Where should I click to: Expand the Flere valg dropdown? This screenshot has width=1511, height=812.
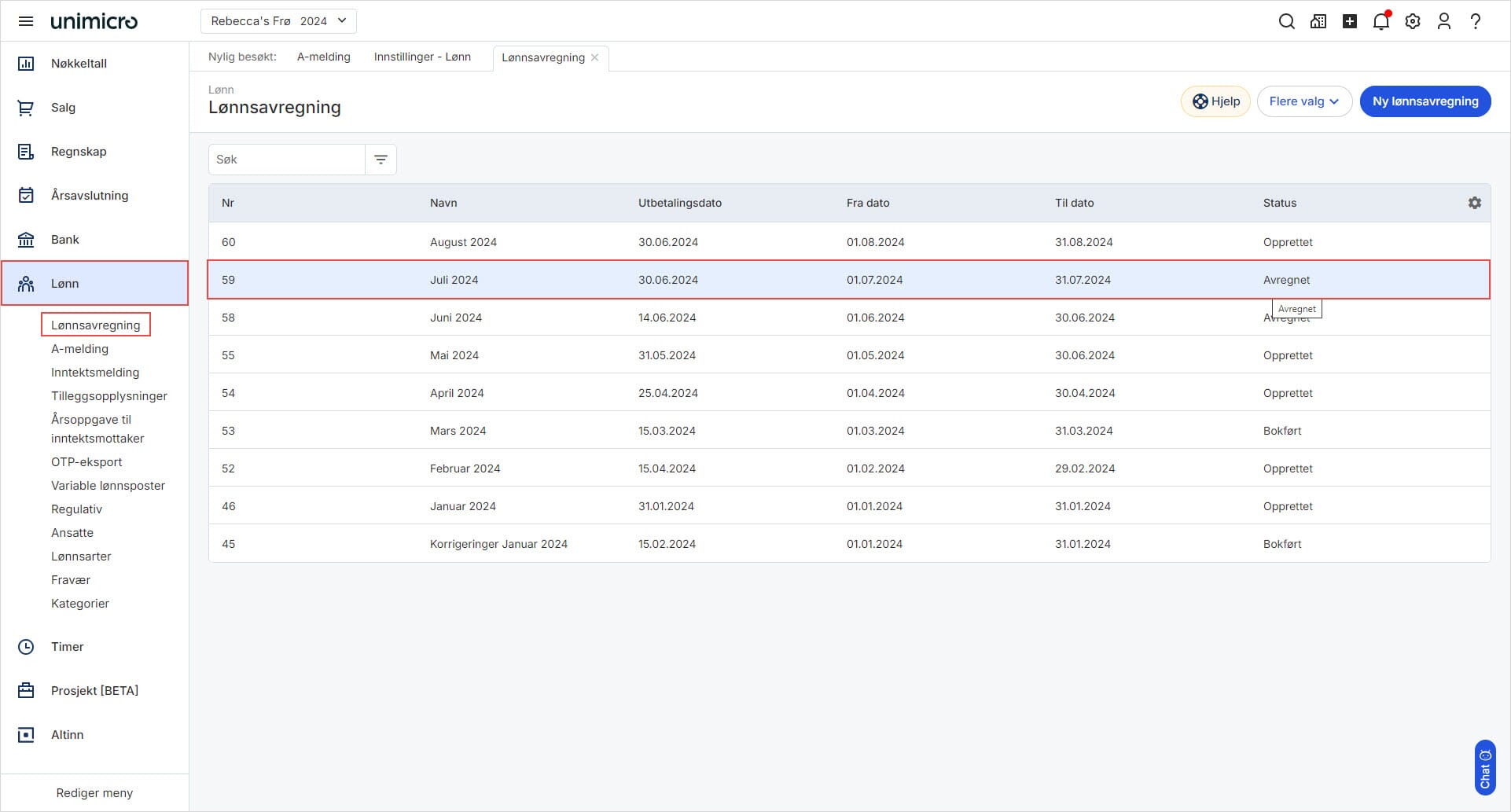pos(1303,101)
